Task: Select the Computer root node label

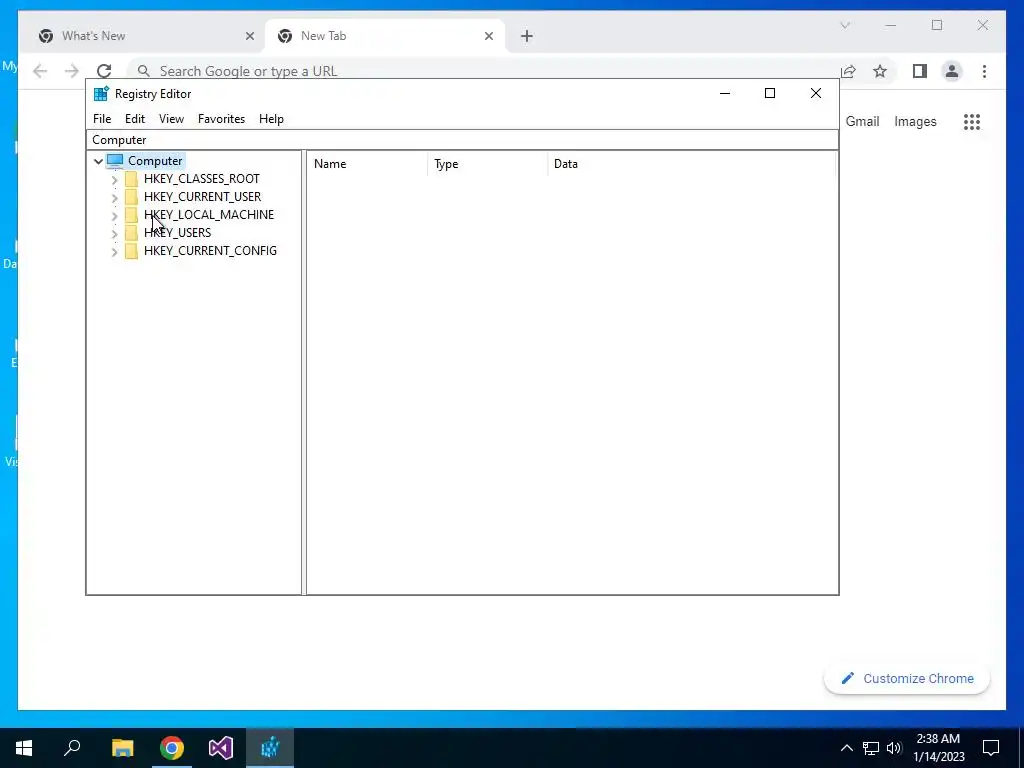Action: coord(155,161)
